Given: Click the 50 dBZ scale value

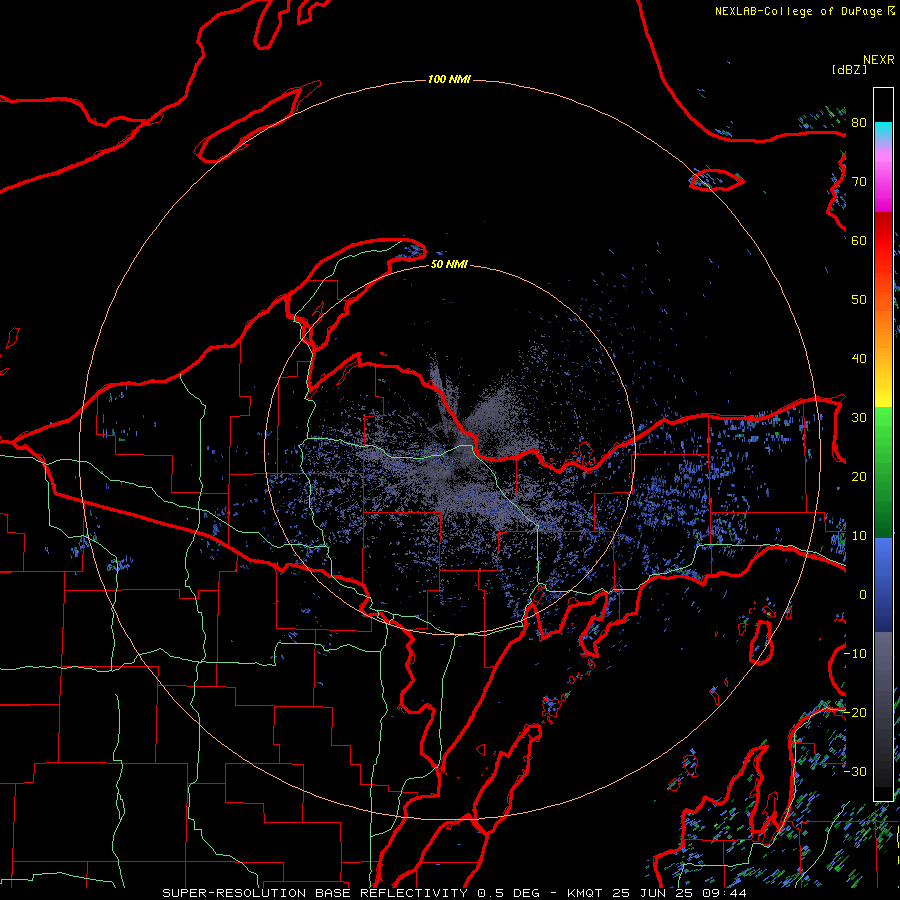Looking at the screenshot, I should tap(859, 300).
